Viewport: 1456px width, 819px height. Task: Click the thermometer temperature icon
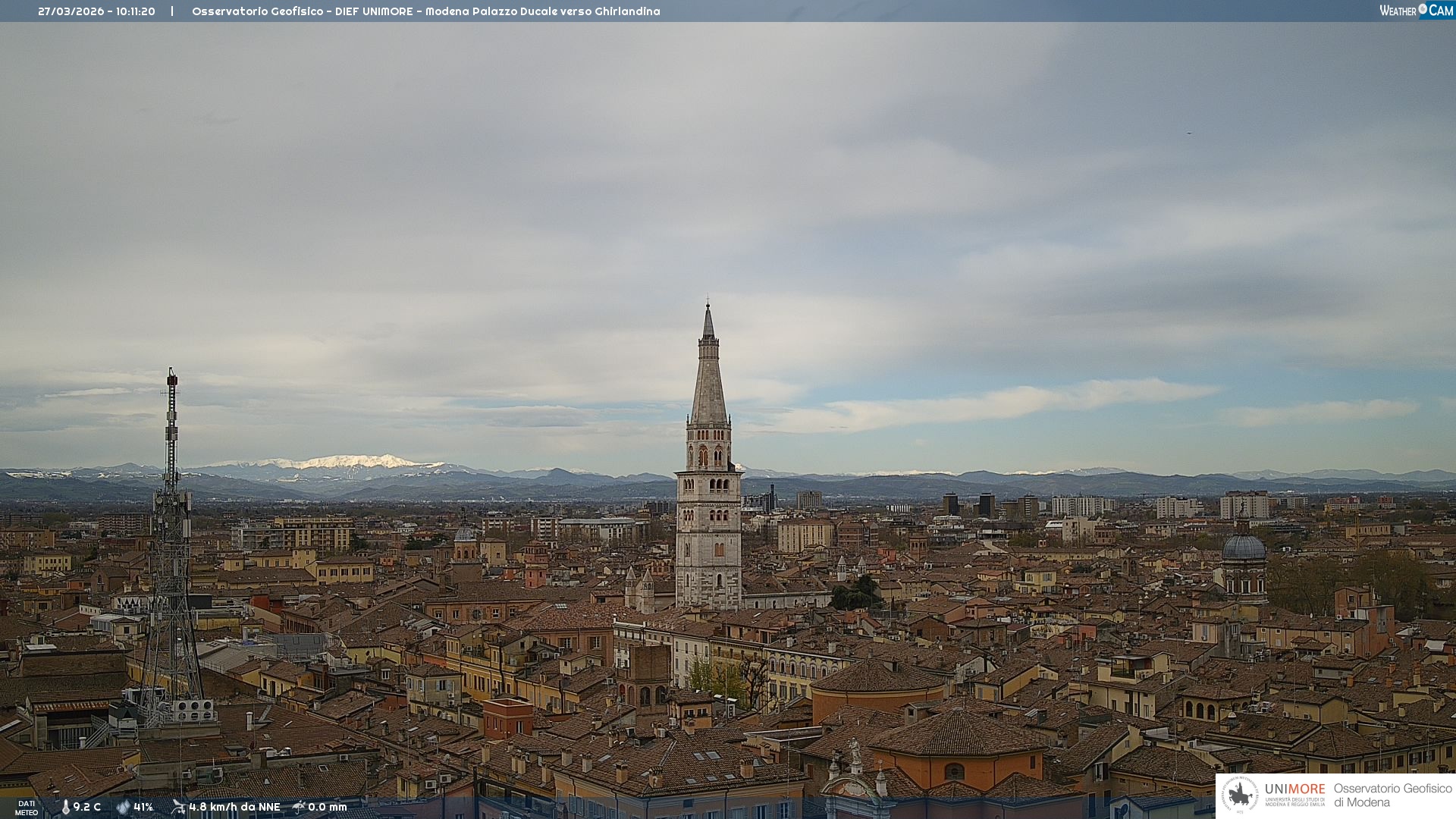click(x=66, y=807)
